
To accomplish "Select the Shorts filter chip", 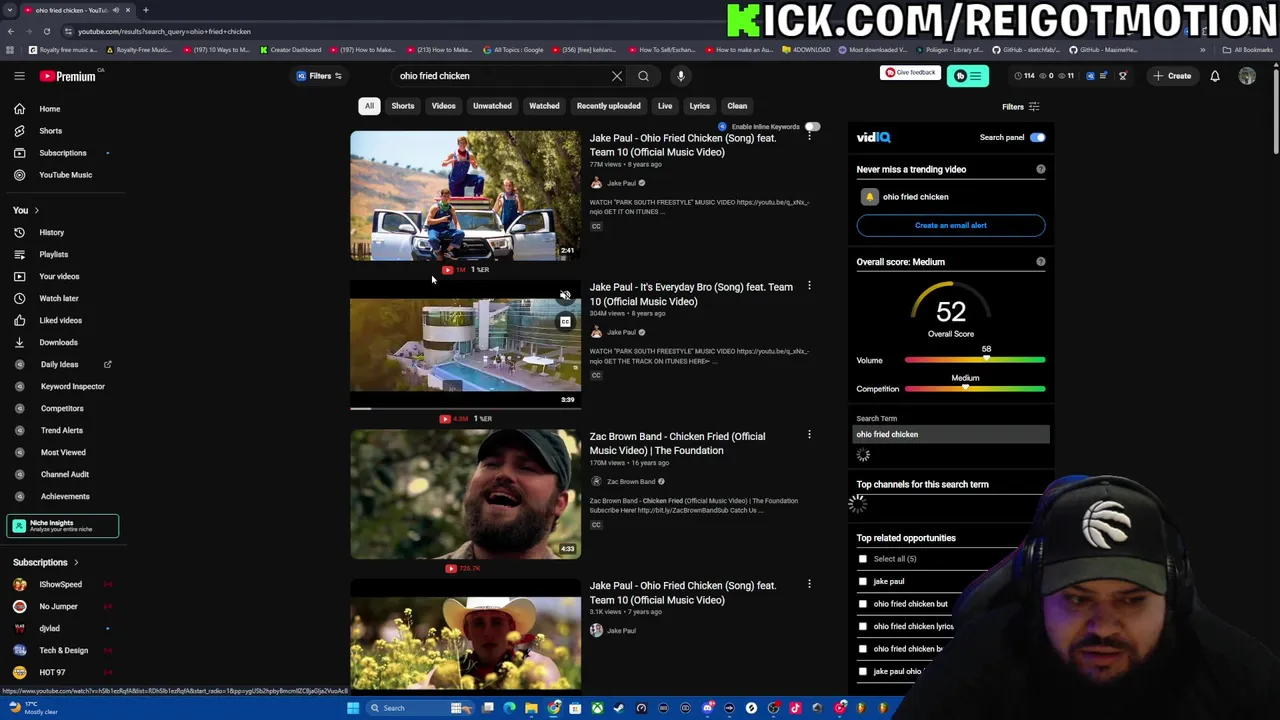I will point(403,106).
